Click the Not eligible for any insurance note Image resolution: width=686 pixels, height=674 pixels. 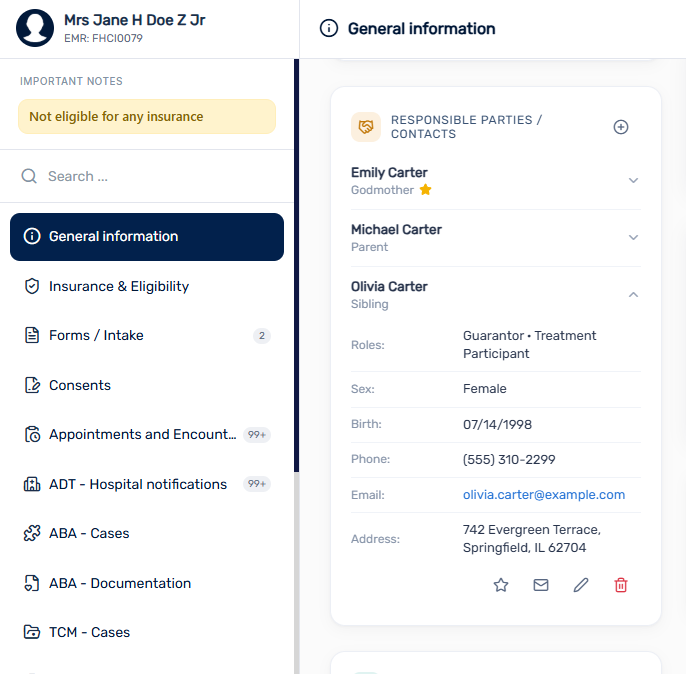[x=147, y=116]
